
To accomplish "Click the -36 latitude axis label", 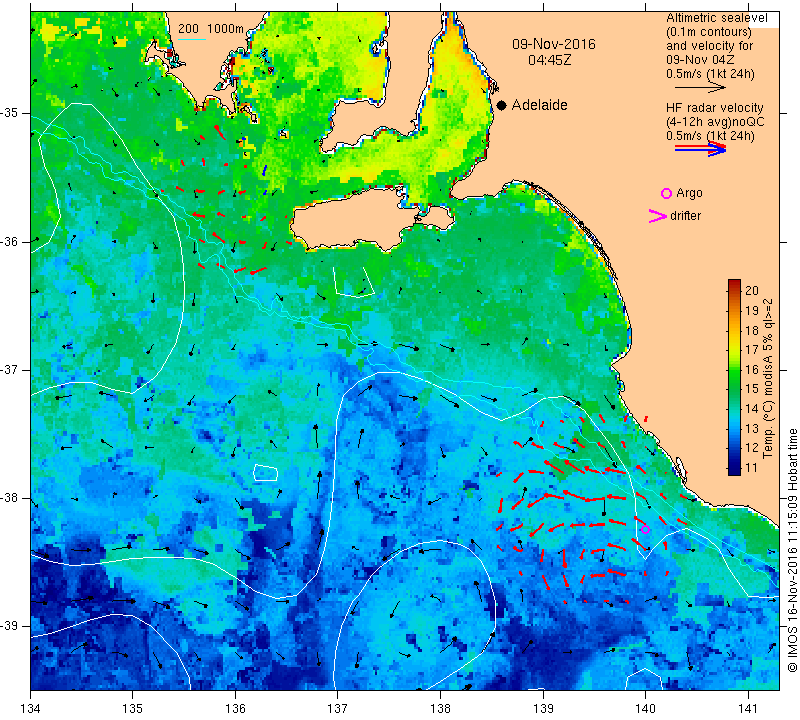I will pyautogui.click(x=10, y=241).
